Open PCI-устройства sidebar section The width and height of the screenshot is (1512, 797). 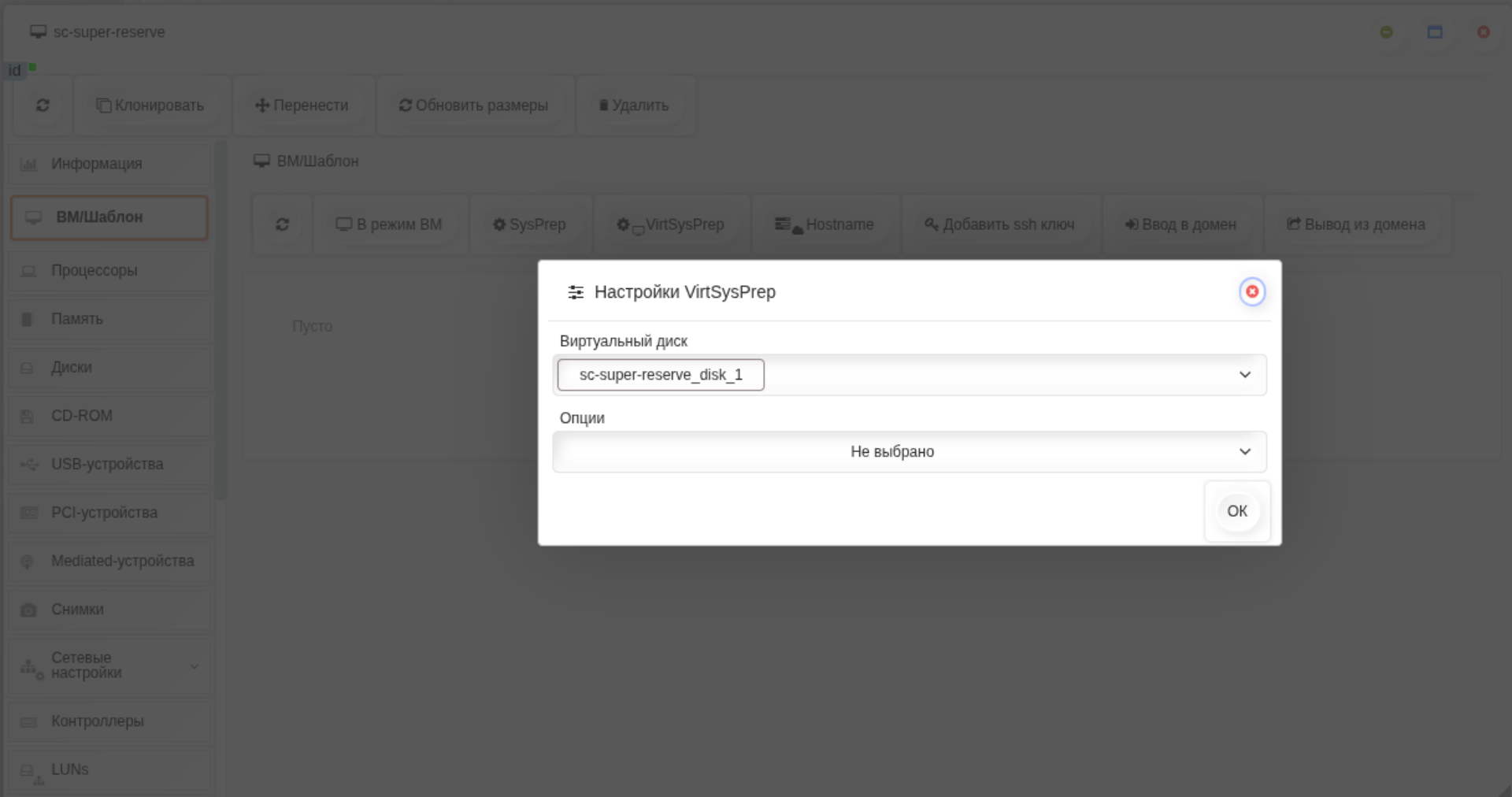coord(109,513)
